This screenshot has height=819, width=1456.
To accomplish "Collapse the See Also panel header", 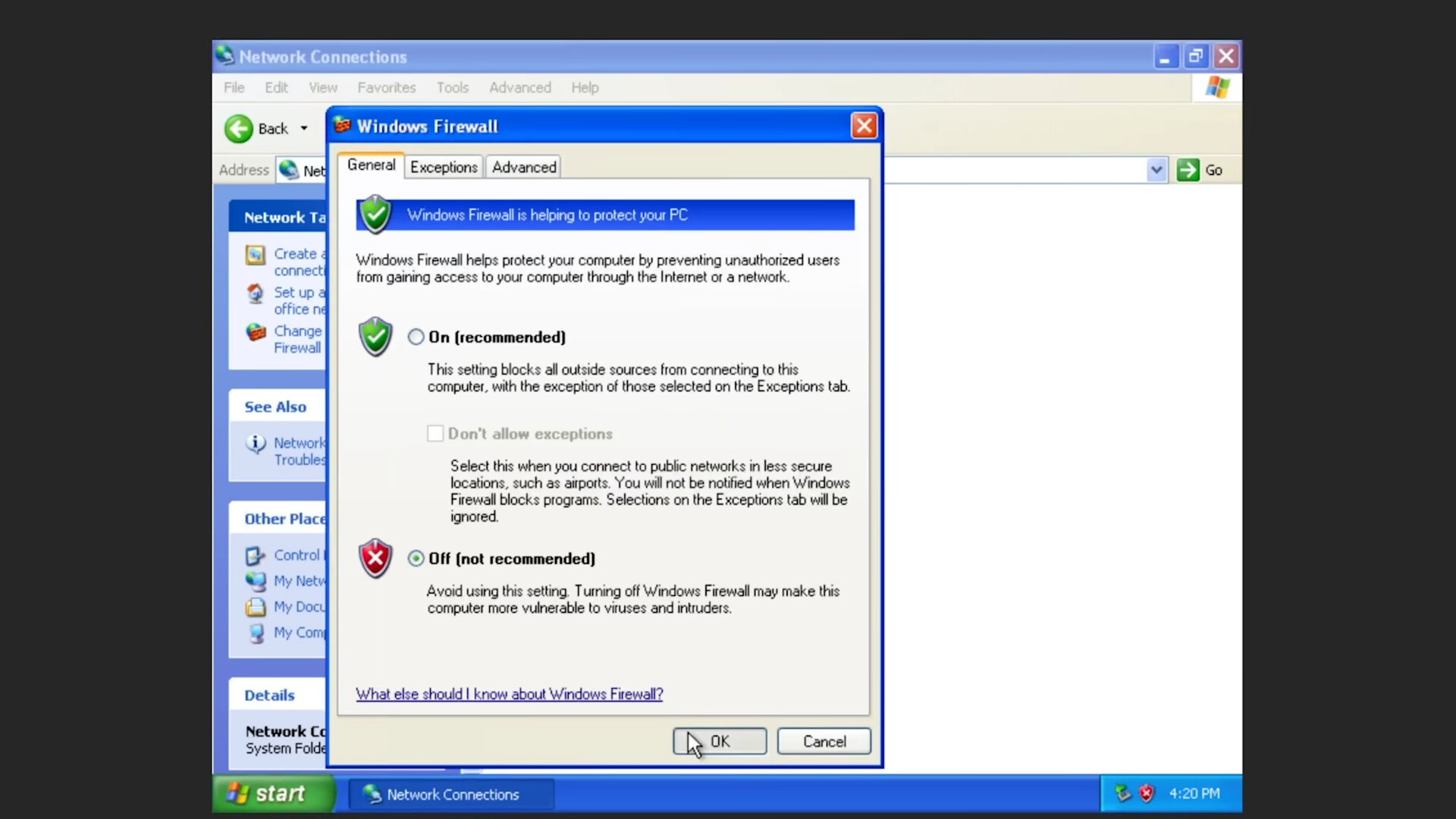I will tap(278, 407).
